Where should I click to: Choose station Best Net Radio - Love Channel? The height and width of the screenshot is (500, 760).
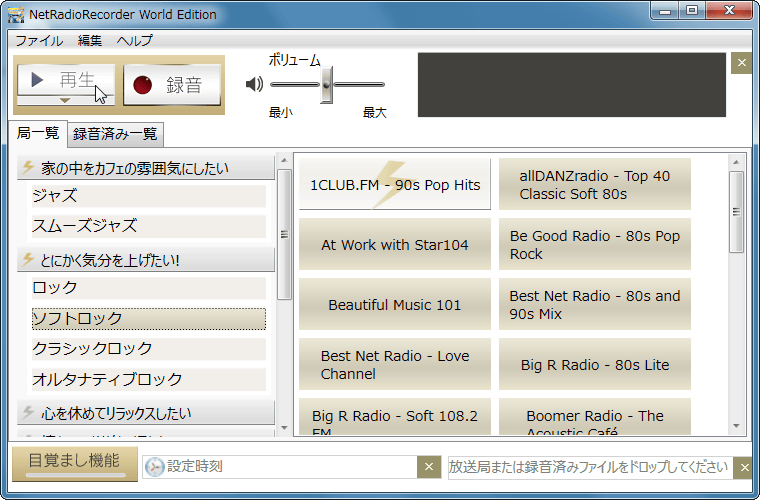pyautogui.click(x=395, y=364)
